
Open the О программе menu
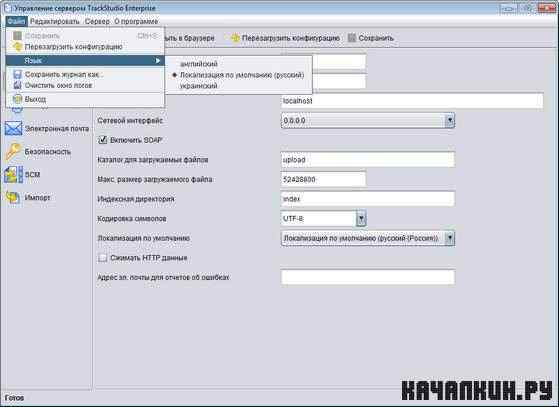click(x=136, y=21)
